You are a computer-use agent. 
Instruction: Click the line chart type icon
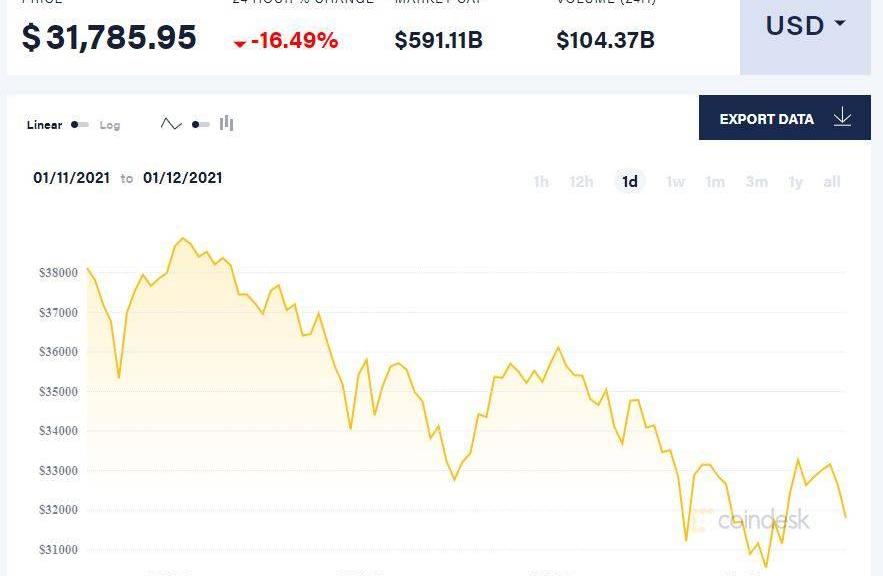coord(171,124)
